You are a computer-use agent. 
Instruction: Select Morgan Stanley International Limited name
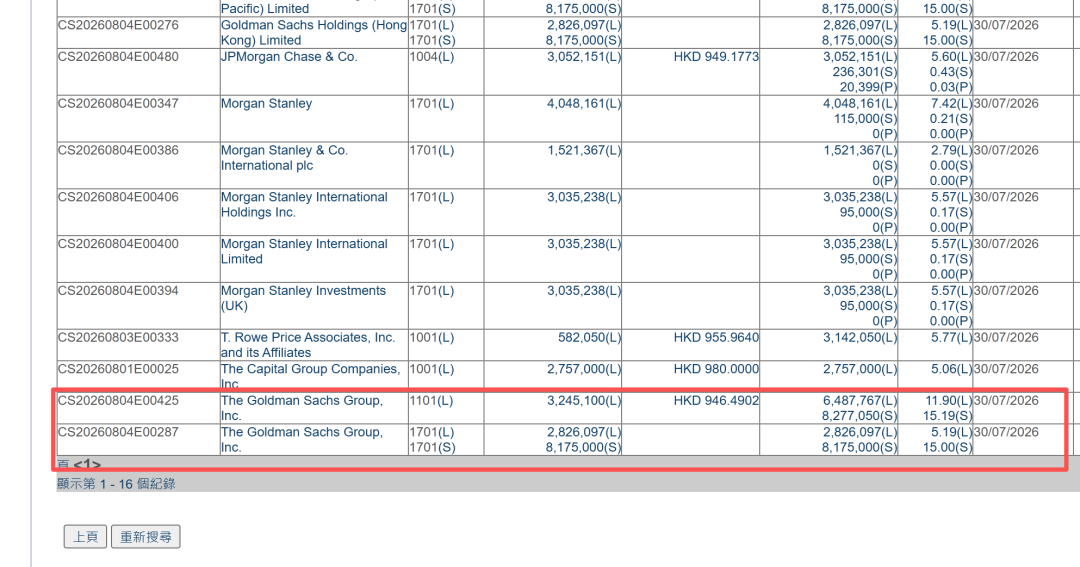[304, 251]
